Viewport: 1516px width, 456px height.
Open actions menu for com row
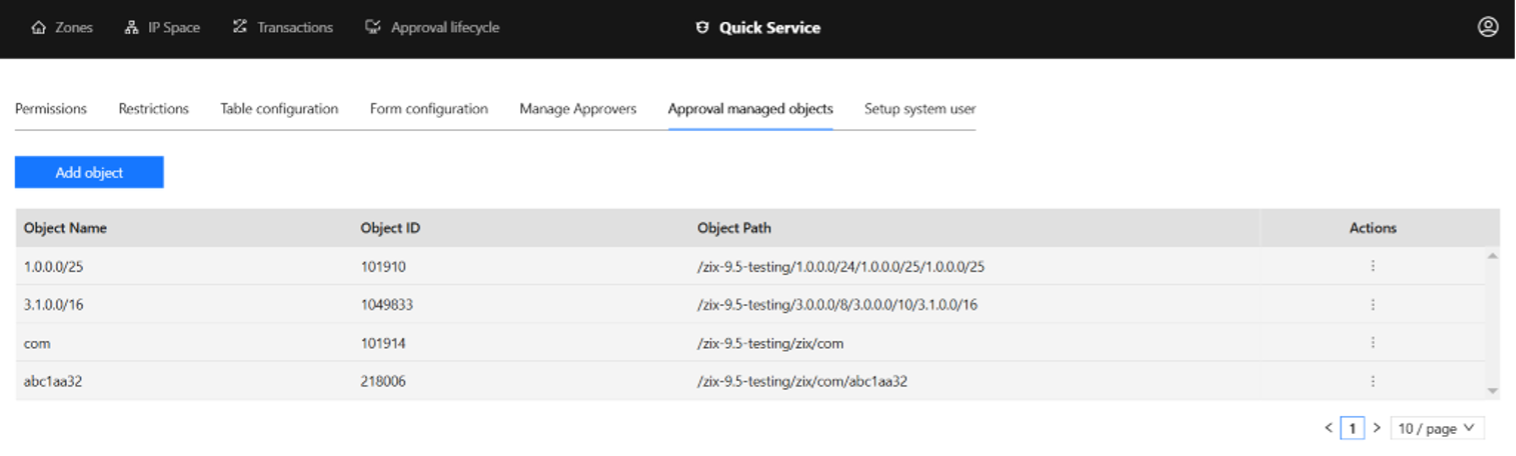[x=1372, y=342]
